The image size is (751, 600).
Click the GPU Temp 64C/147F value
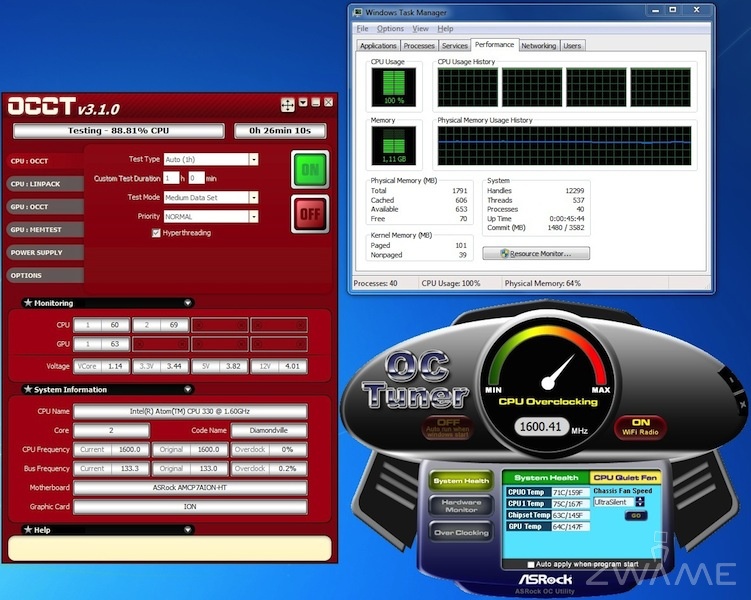570,527
